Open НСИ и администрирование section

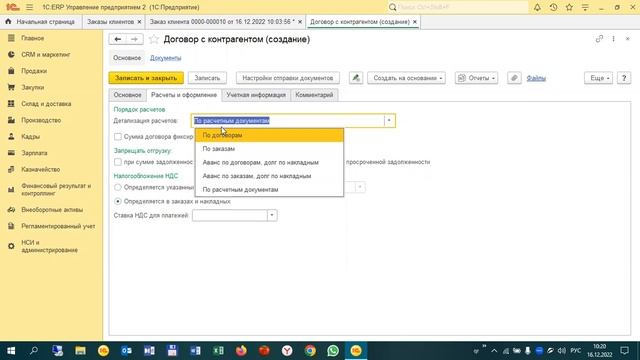49,246
